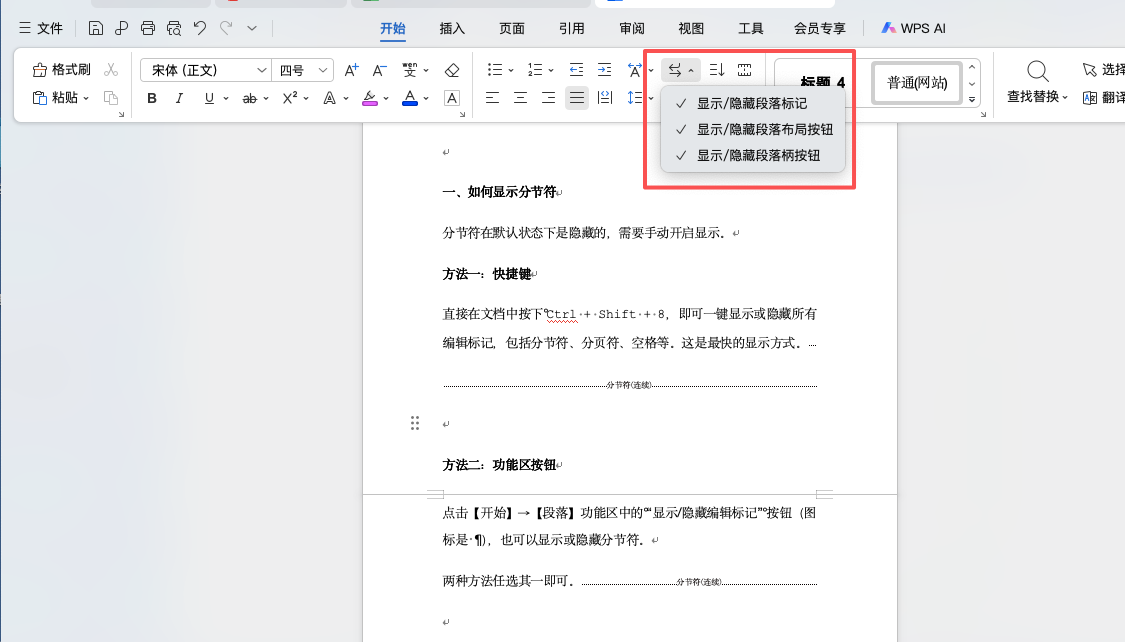Screen dimensions: 1125x642
Task: Open the 工具 ribbon tab
Action: point(750,28)
